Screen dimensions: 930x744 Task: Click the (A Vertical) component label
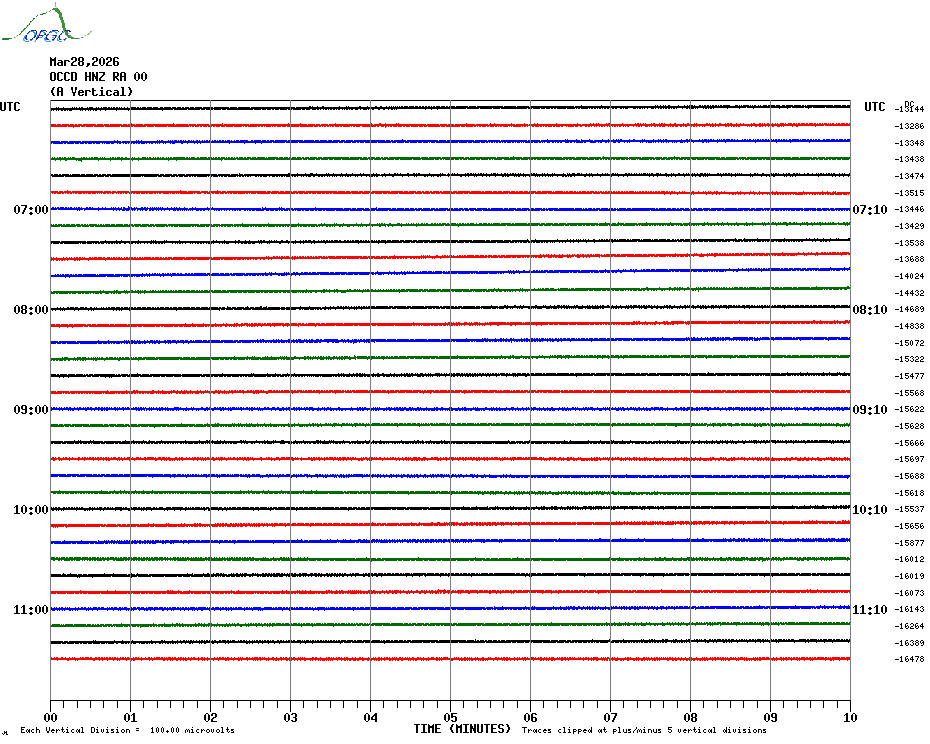pyautogui.click(x=91, y=92)
